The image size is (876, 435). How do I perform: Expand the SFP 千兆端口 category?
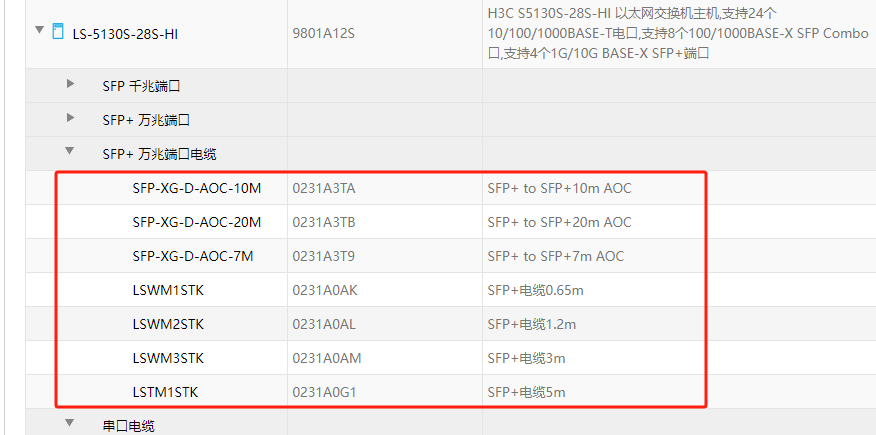click(x=70, y=85)
